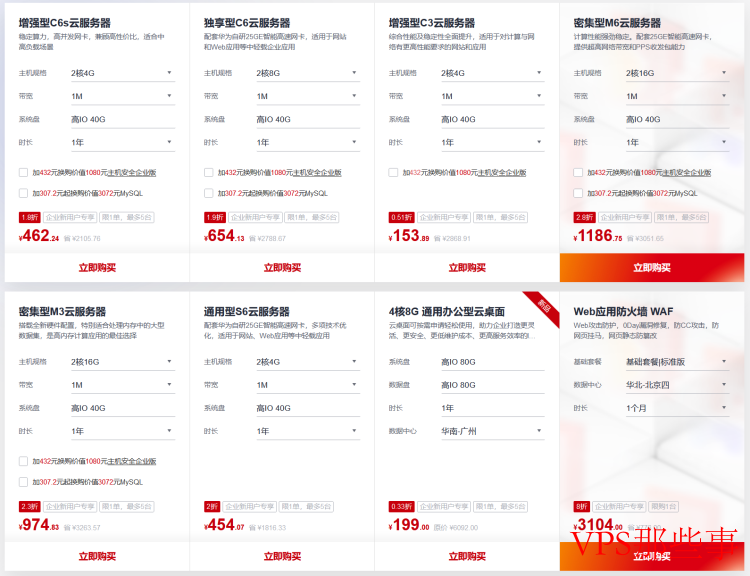
Task: Change 主机规格 for 通用型S6 server
Action: [x=308, y=362]
